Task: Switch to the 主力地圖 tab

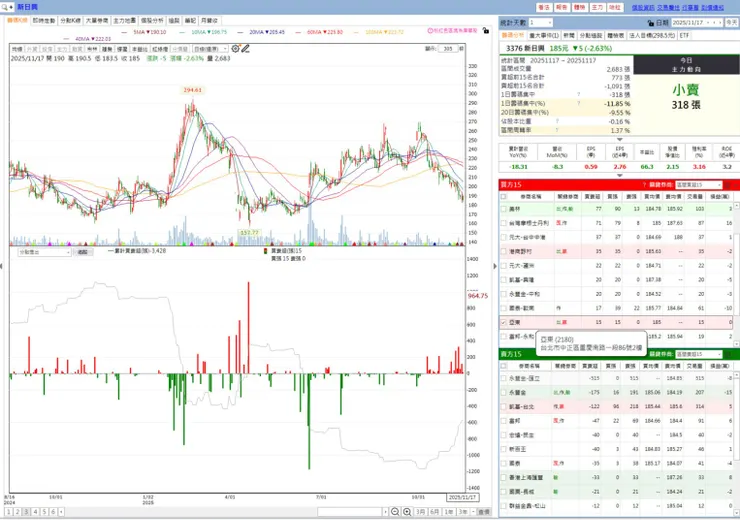Action: tap(124, 21)
